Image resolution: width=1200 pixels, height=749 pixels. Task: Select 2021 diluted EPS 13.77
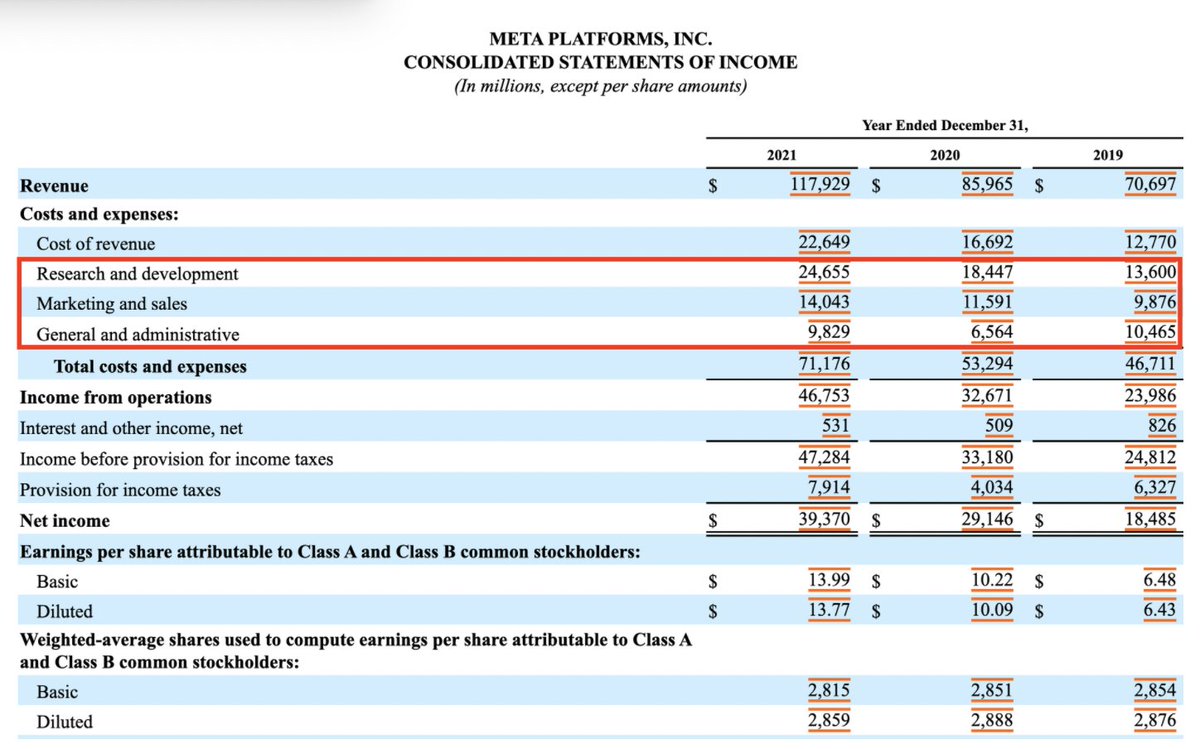[829, 609]
